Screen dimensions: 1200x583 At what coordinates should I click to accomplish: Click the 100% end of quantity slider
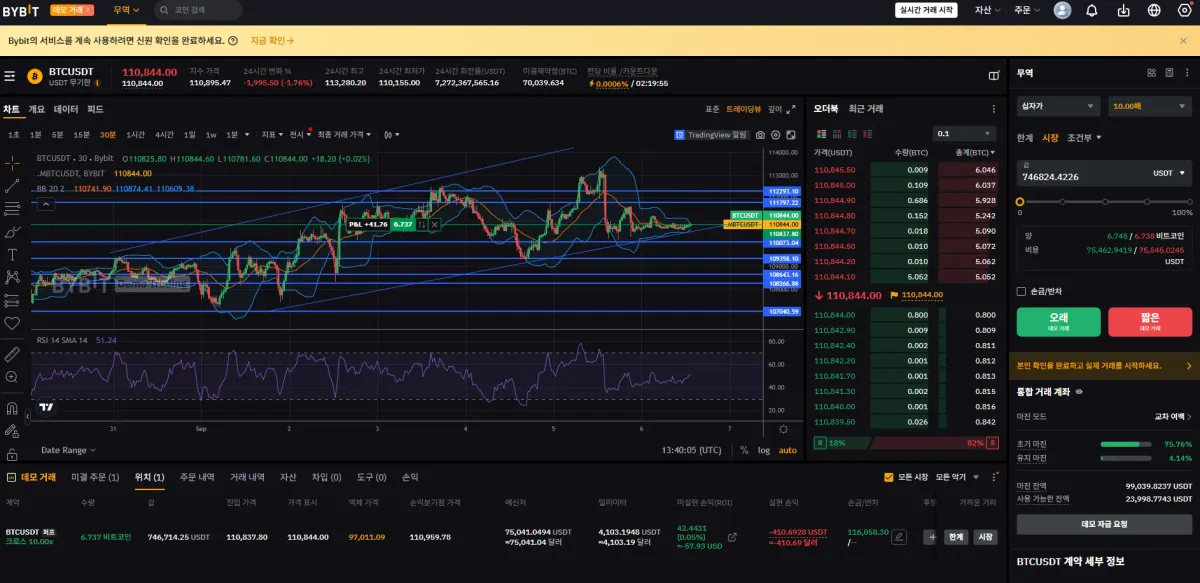click(x=1189, y=202)
